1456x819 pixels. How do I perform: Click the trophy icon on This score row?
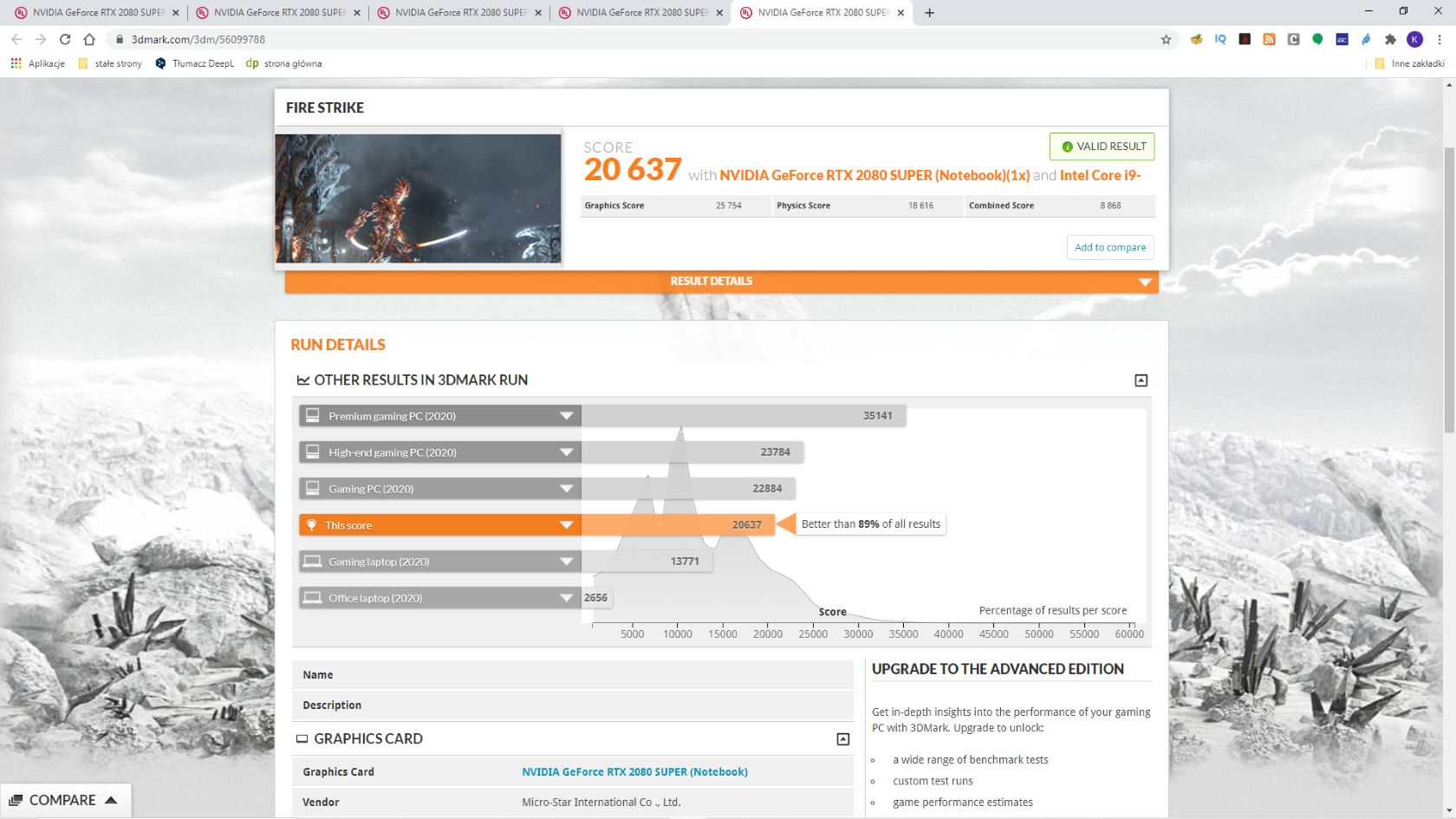313,524
